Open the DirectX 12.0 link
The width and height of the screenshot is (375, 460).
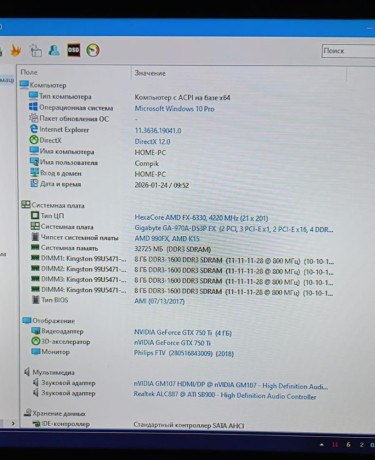tap(152, 142)
